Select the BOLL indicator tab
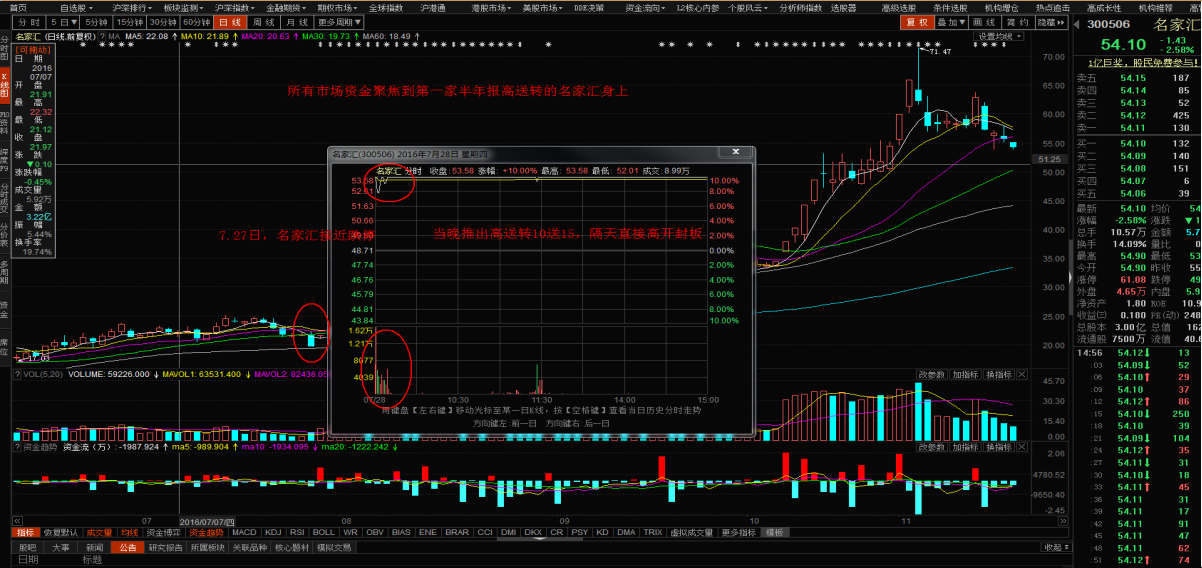This screenshot has height=568, width=1202. [323, 532]
